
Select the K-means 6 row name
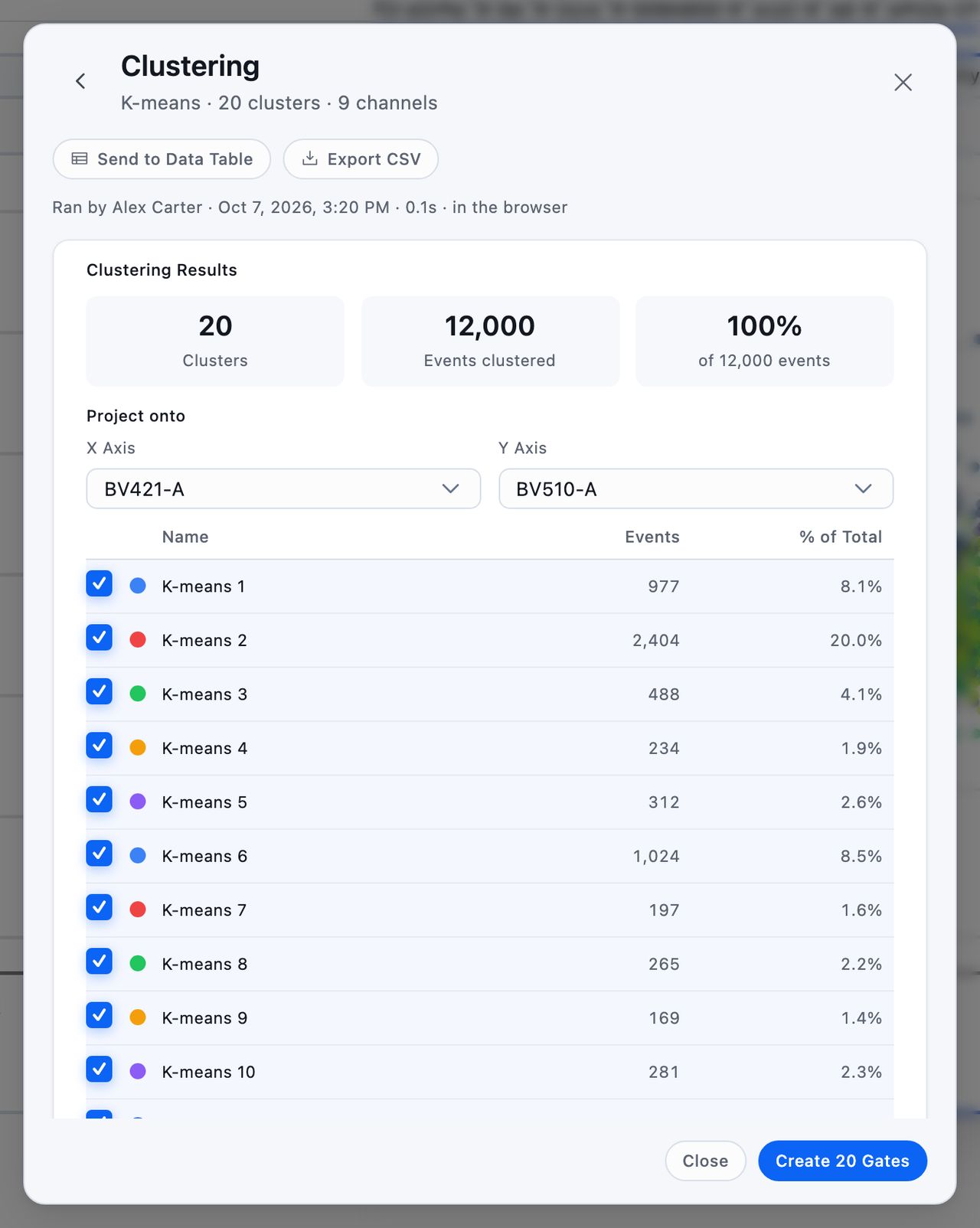click(204, 856)
